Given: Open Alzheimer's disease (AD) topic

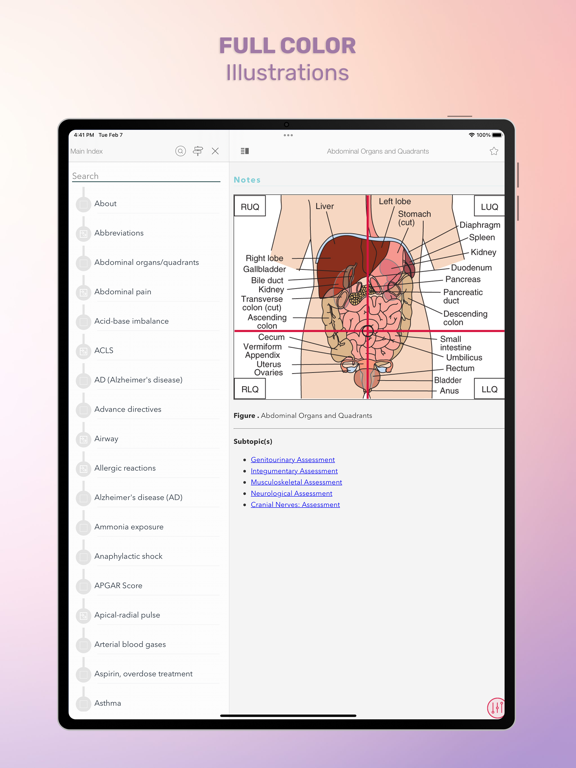Looking at the screenshot, I should coord(138,497).
